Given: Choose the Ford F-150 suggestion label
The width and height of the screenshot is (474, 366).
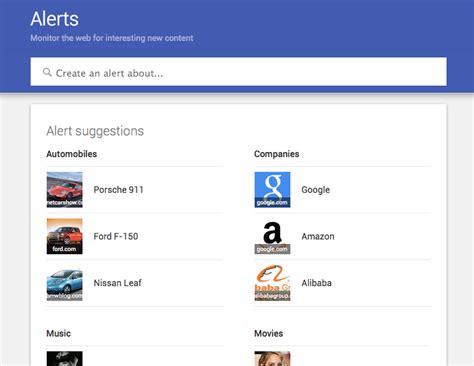Looking at the screenshot, I should coord(116,236).
